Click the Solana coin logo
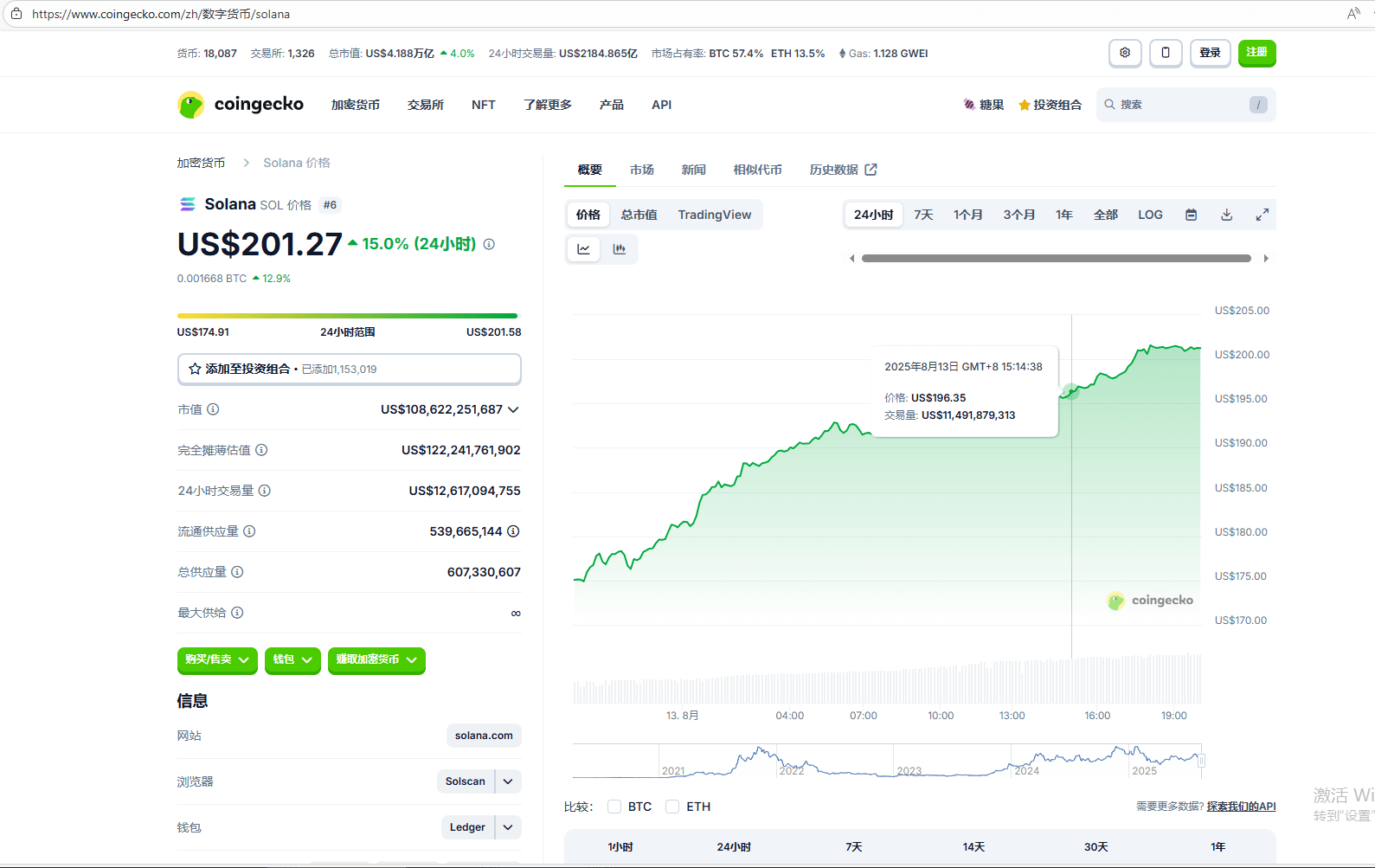 pyautogui.click(x=187, y=204)
